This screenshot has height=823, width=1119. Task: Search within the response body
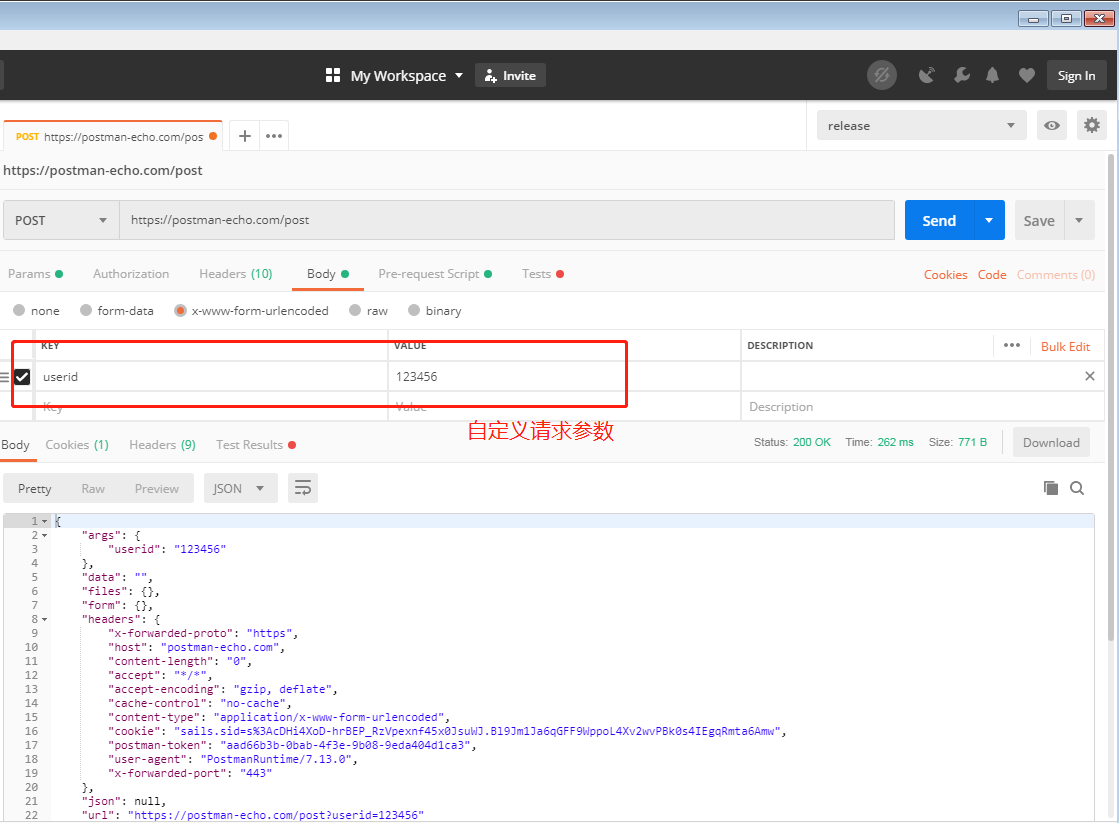1077,488
